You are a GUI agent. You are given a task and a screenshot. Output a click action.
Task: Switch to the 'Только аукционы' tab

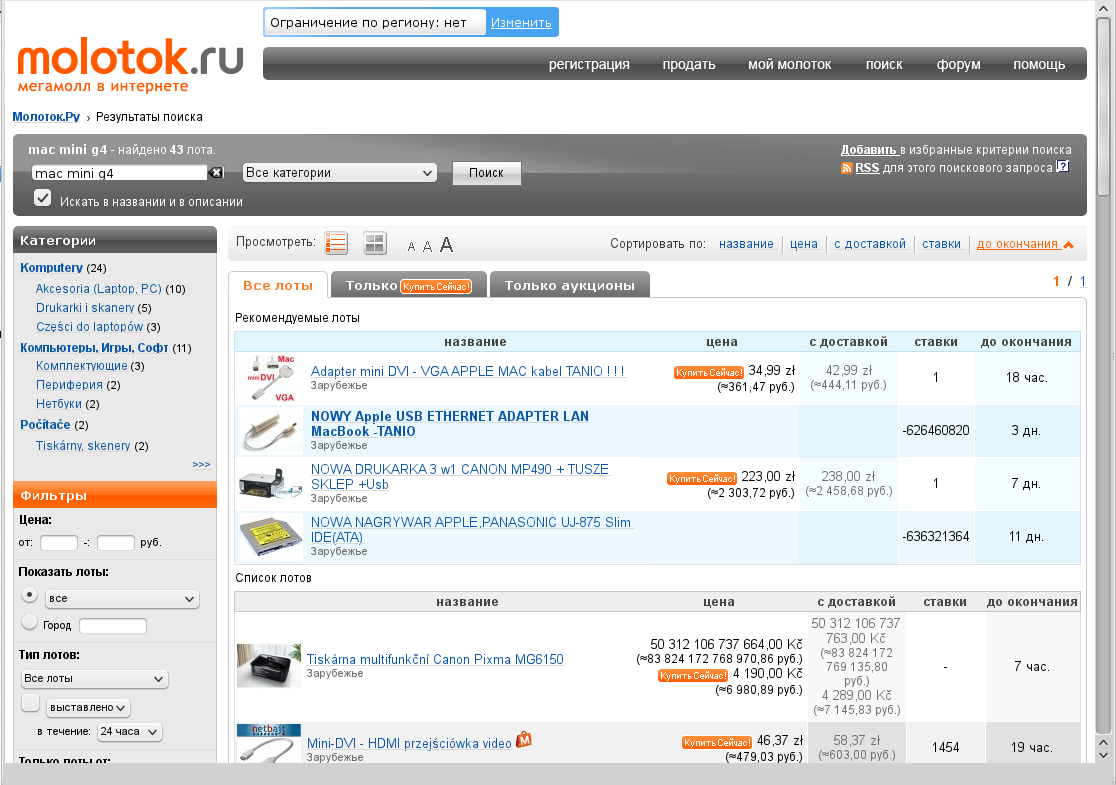tap(569, 285)
